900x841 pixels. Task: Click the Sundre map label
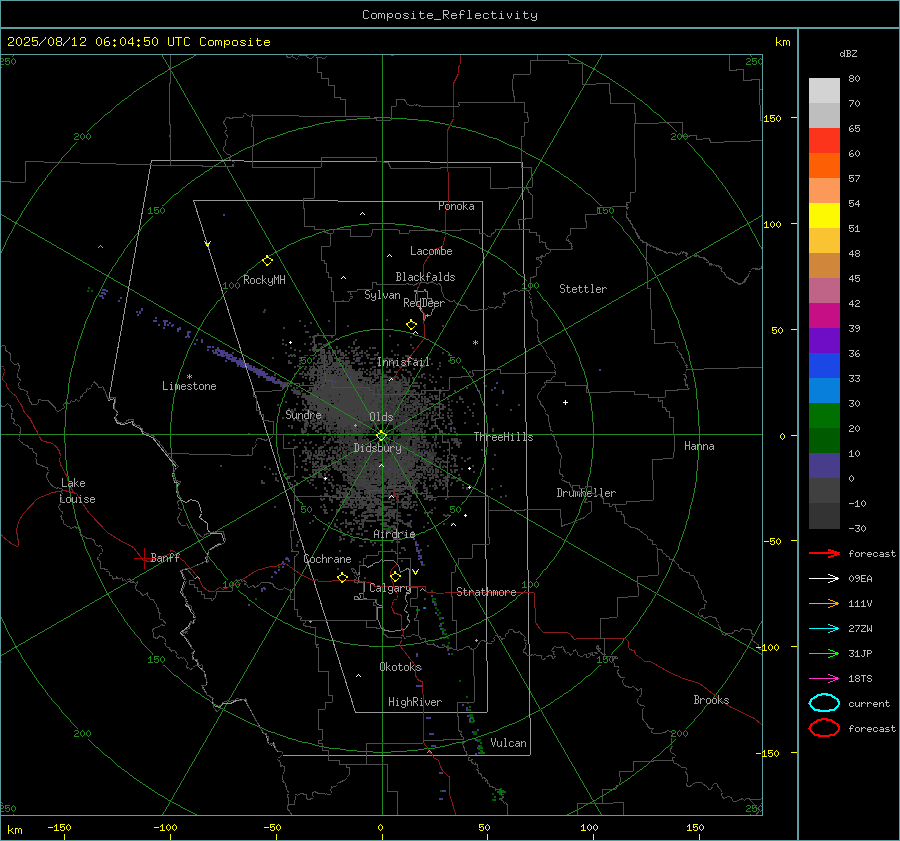[303, 415]
